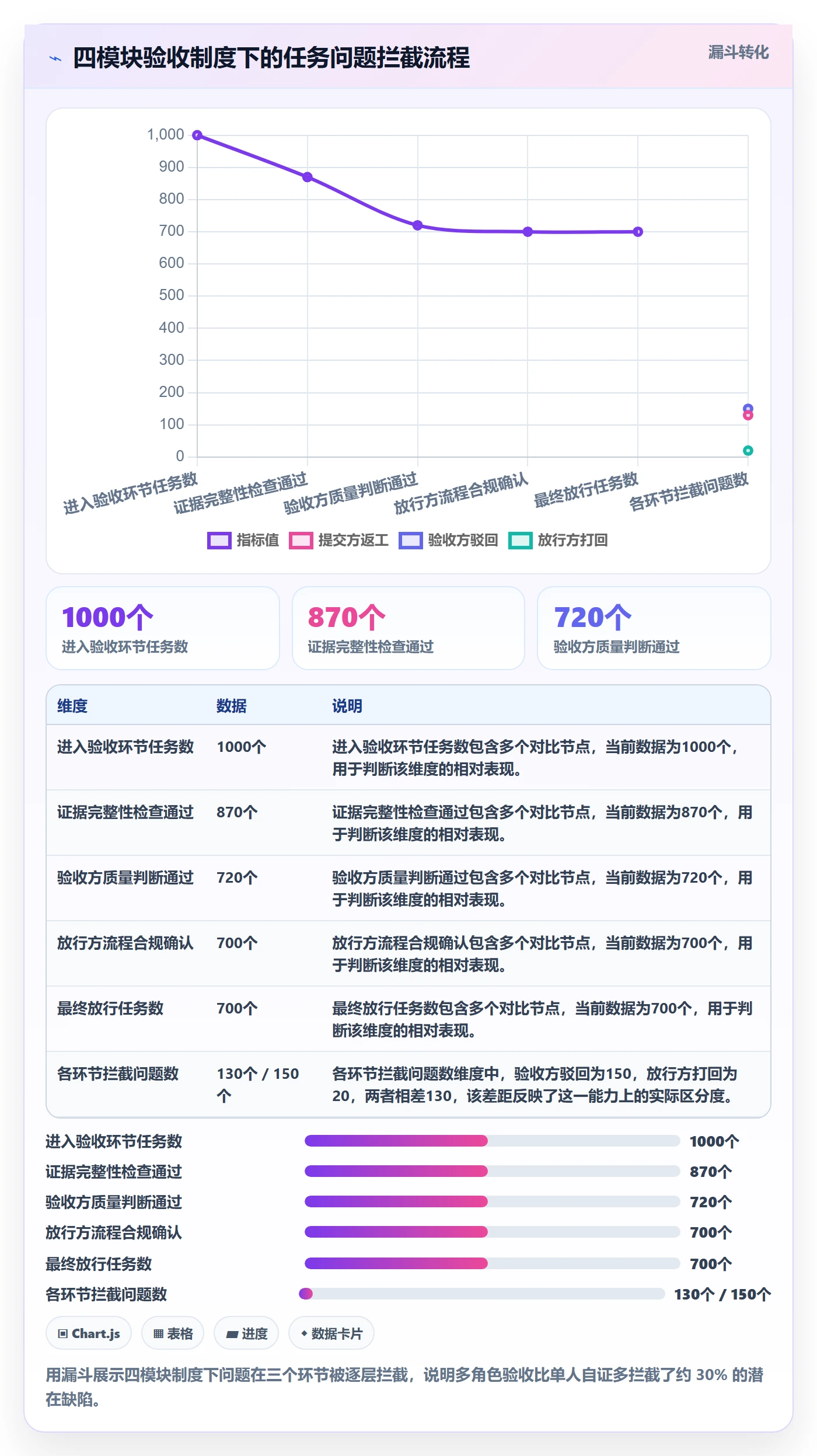Click the 各环节拦截问题数 progress bar
This screenshot has width=817, height=1456.
[x=482, y=1294]
